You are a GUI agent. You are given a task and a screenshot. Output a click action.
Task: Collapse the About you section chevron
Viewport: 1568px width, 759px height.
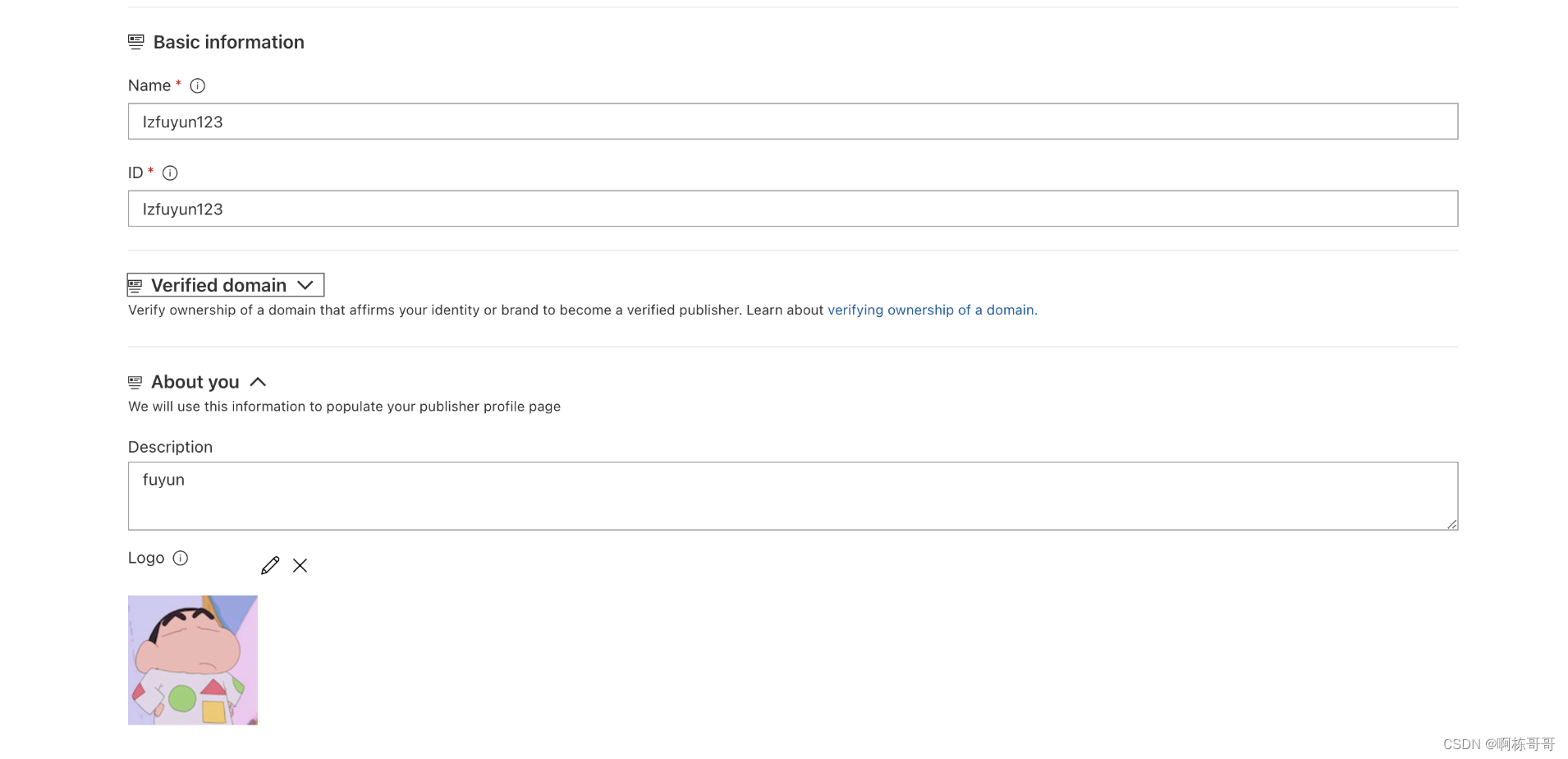(258, 382)
